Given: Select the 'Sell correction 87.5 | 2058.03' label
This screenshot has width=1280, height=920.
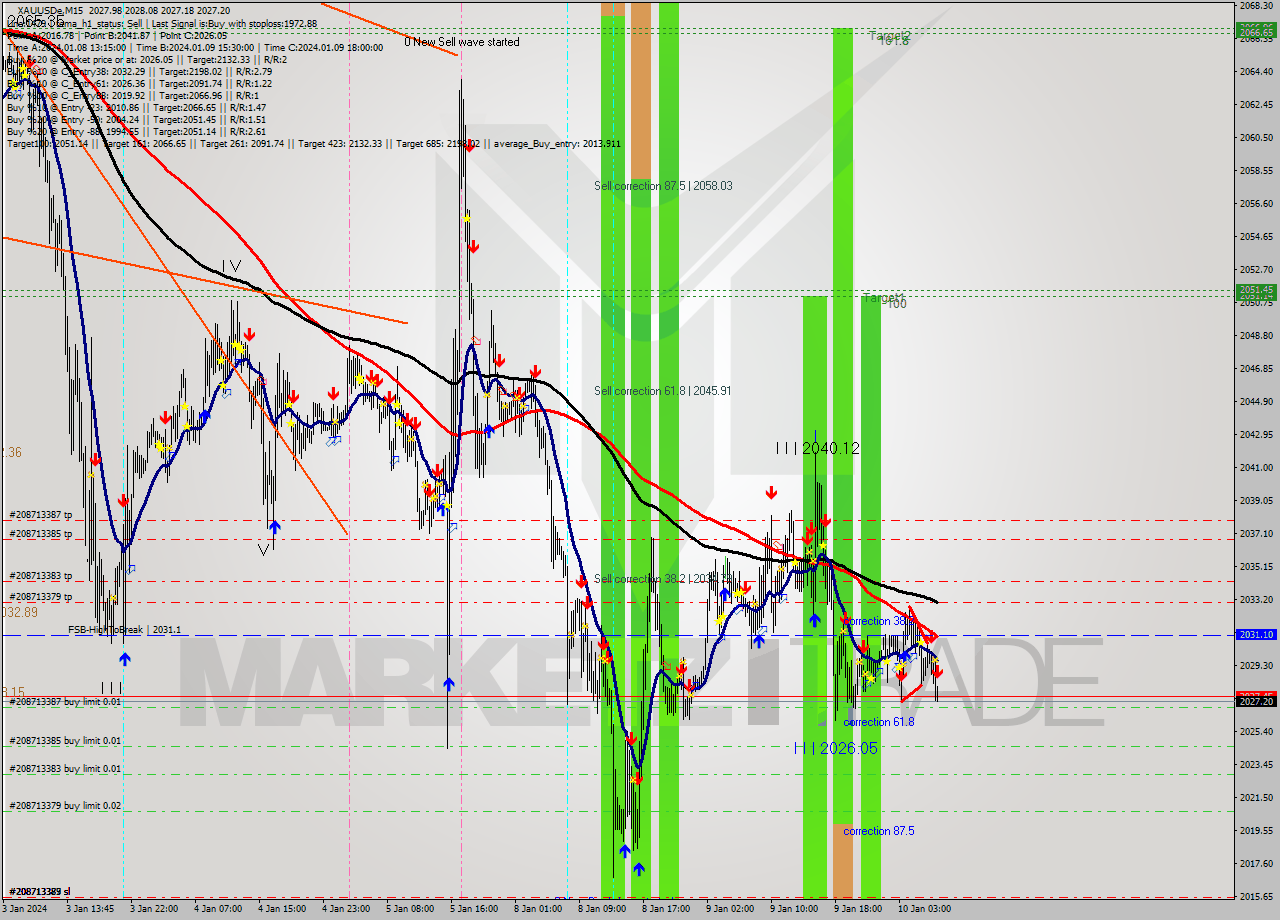Looking at the screenshot, I should coord(663,186).
